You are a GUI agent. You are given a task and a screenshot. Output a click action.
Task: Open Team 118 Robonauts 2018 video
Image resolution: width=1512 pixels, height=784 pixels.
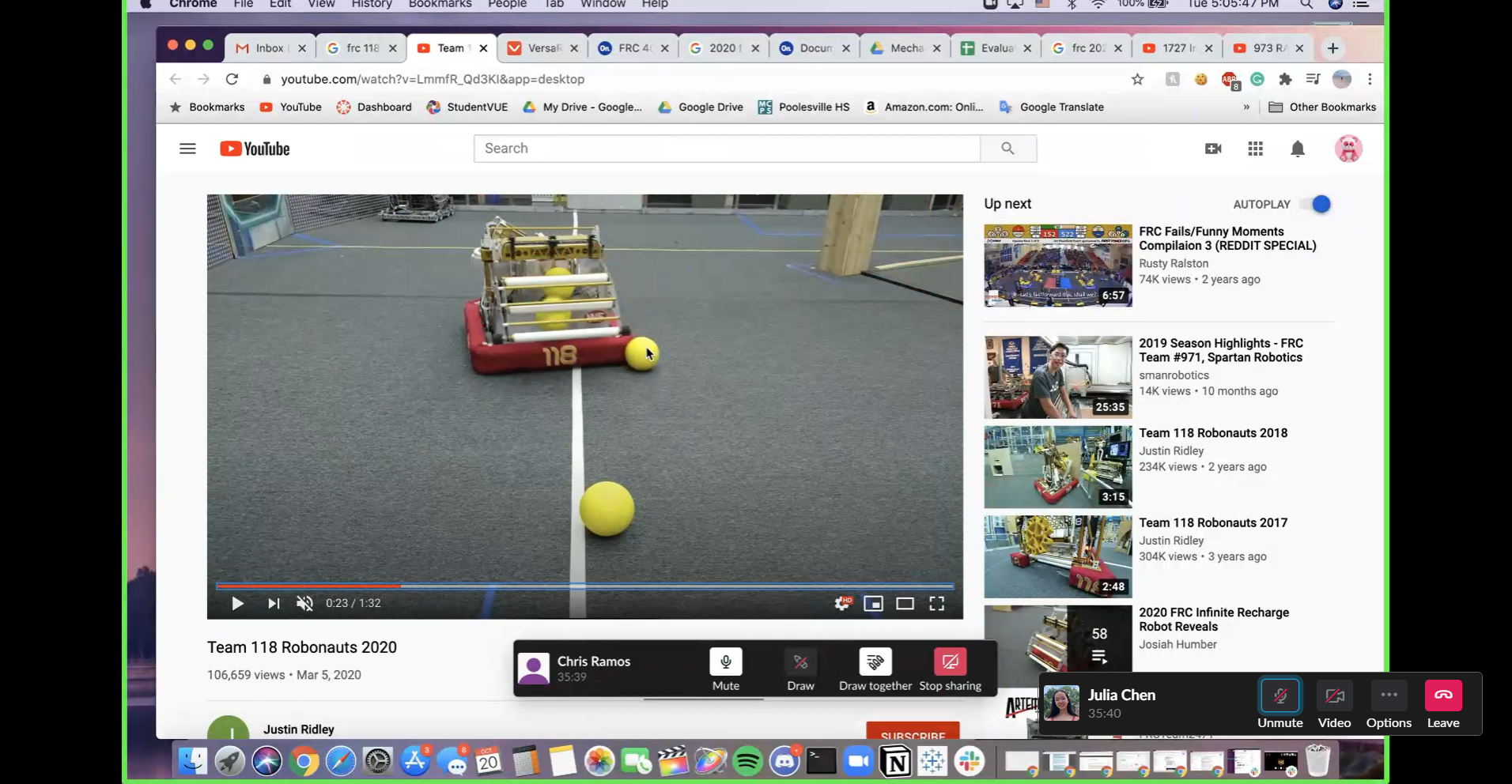click(1213, 433)
